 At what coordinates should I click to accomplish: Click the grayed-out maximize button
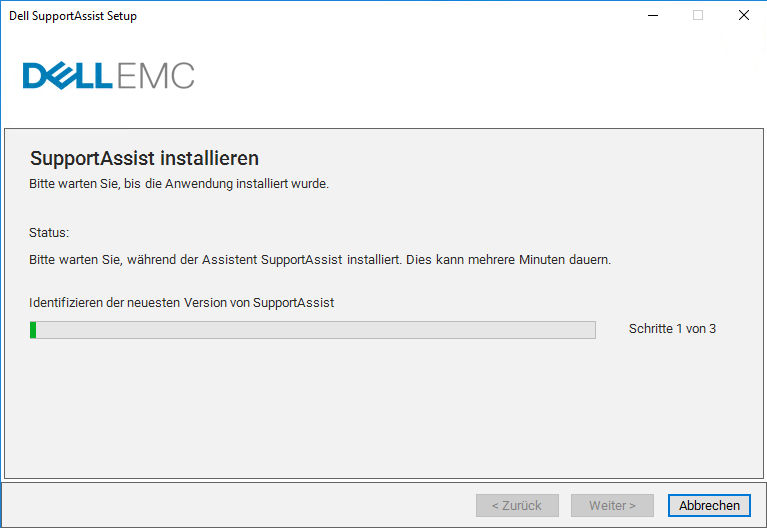point(698,15)
